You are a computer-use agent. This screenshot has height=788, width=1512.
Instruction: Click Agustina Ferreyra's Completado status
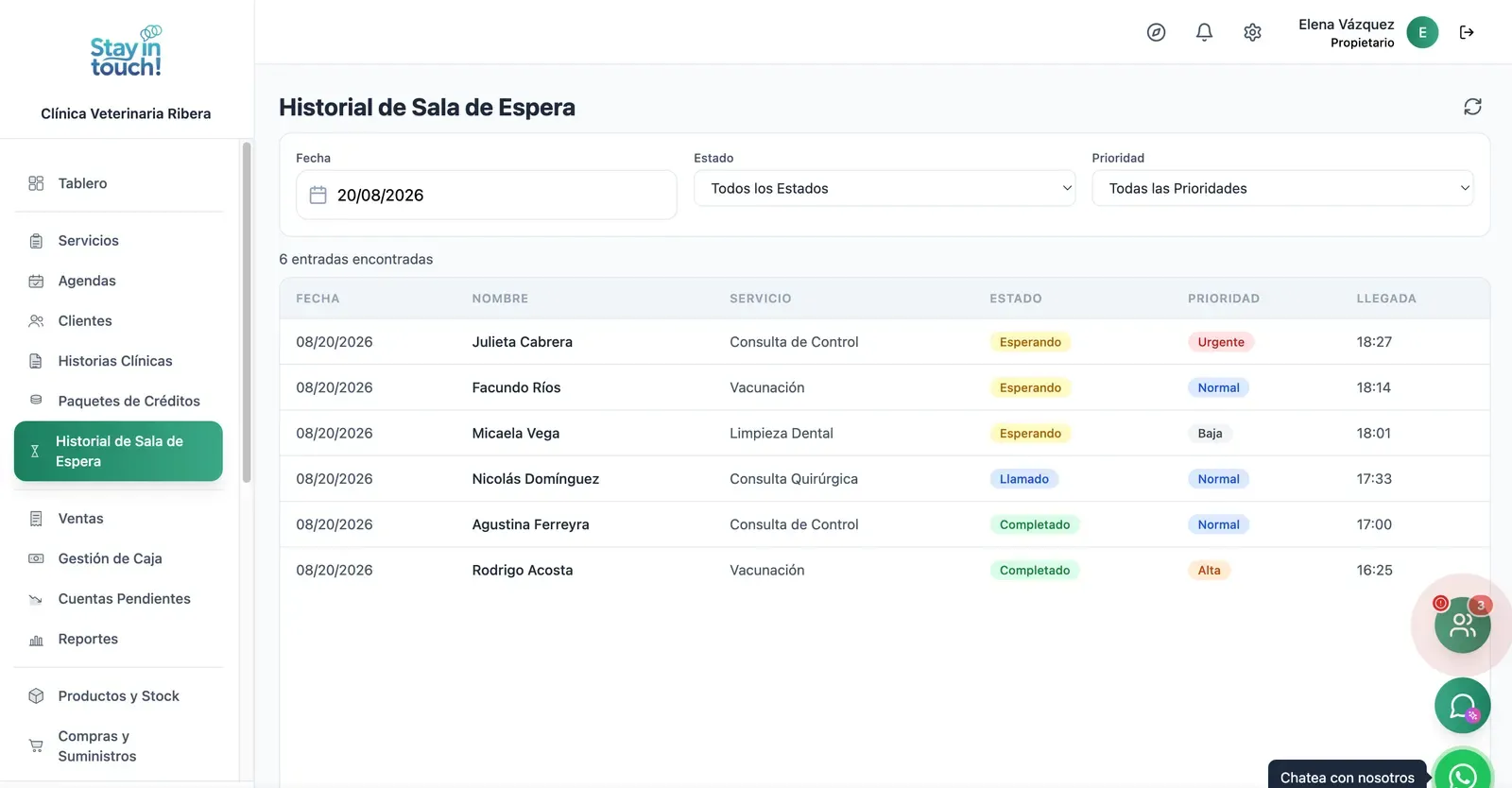(x=1035, y=524)
